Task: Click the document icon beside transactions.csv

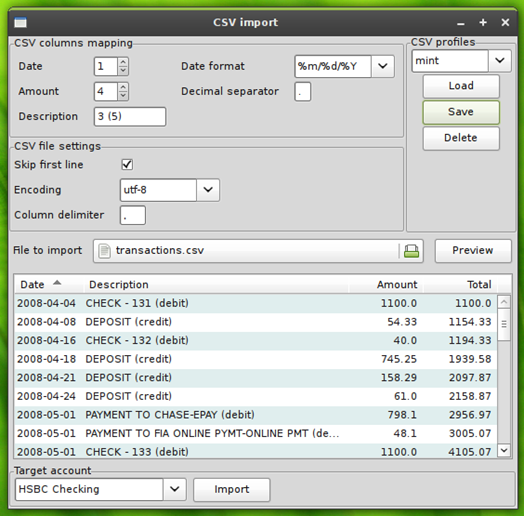Action: pos(104,251)
